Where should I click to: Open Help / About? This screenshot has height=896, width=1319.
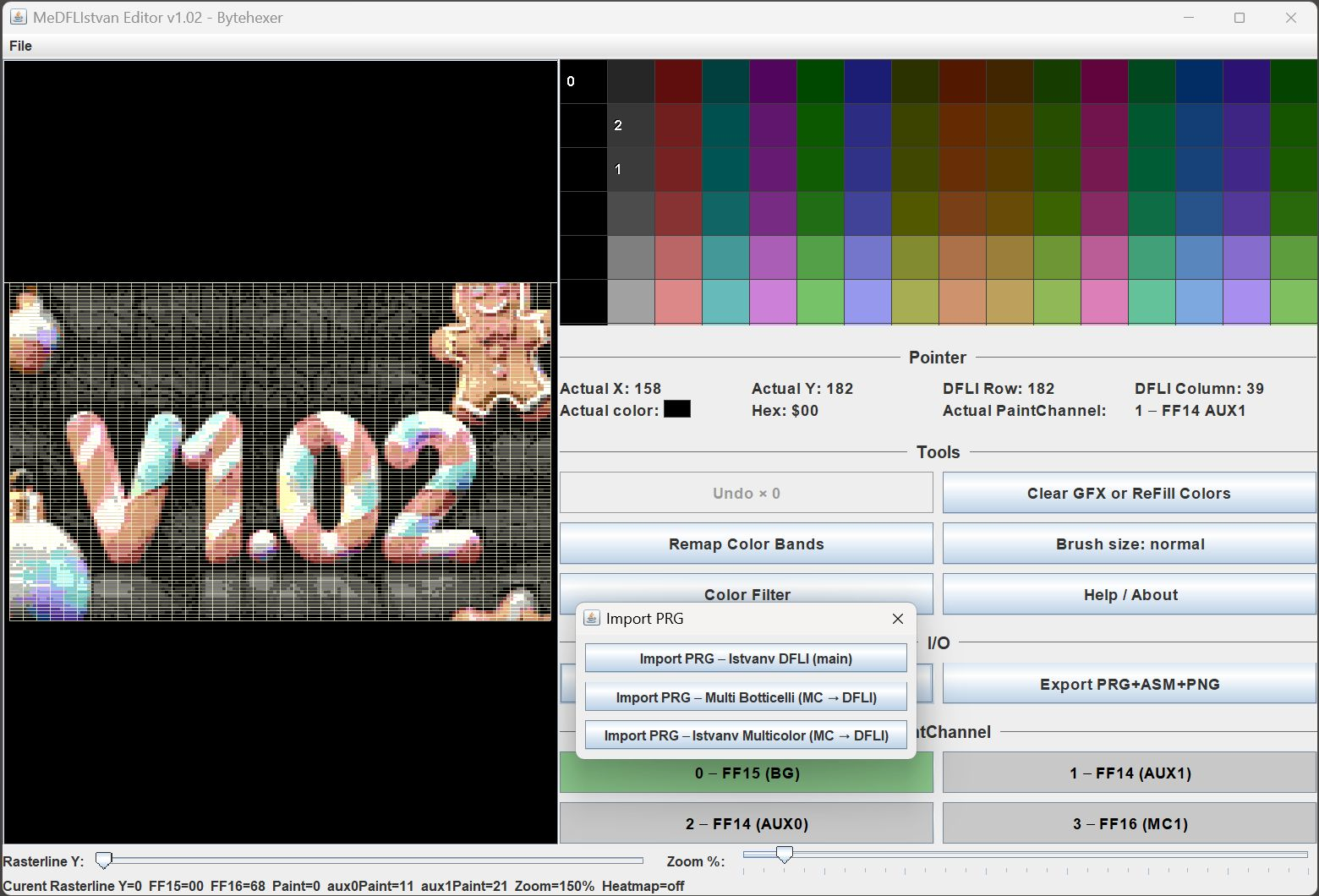point(1129,595)
